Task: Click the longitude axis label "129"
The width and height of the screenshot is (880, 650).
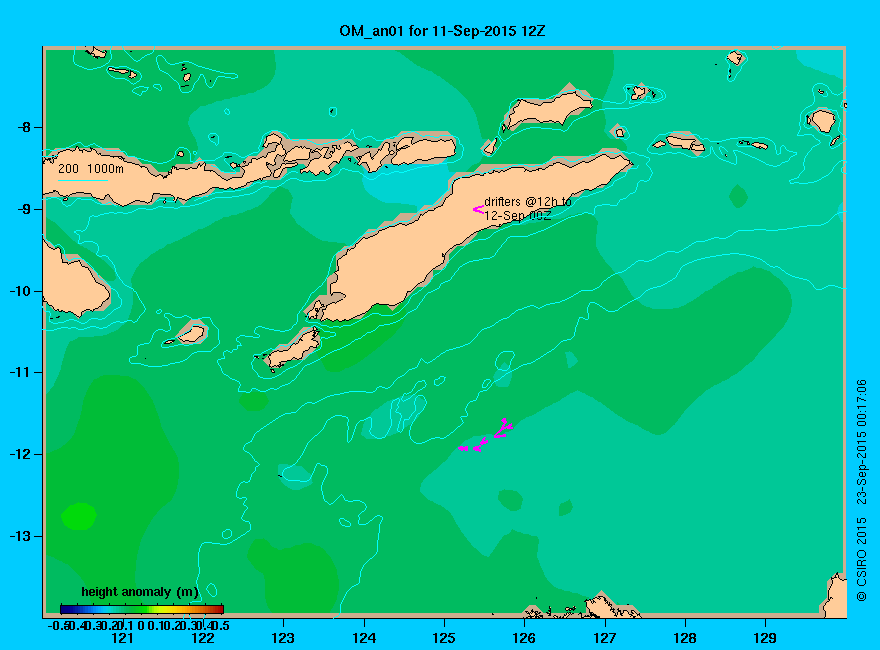Action: (x=766, y=638)
